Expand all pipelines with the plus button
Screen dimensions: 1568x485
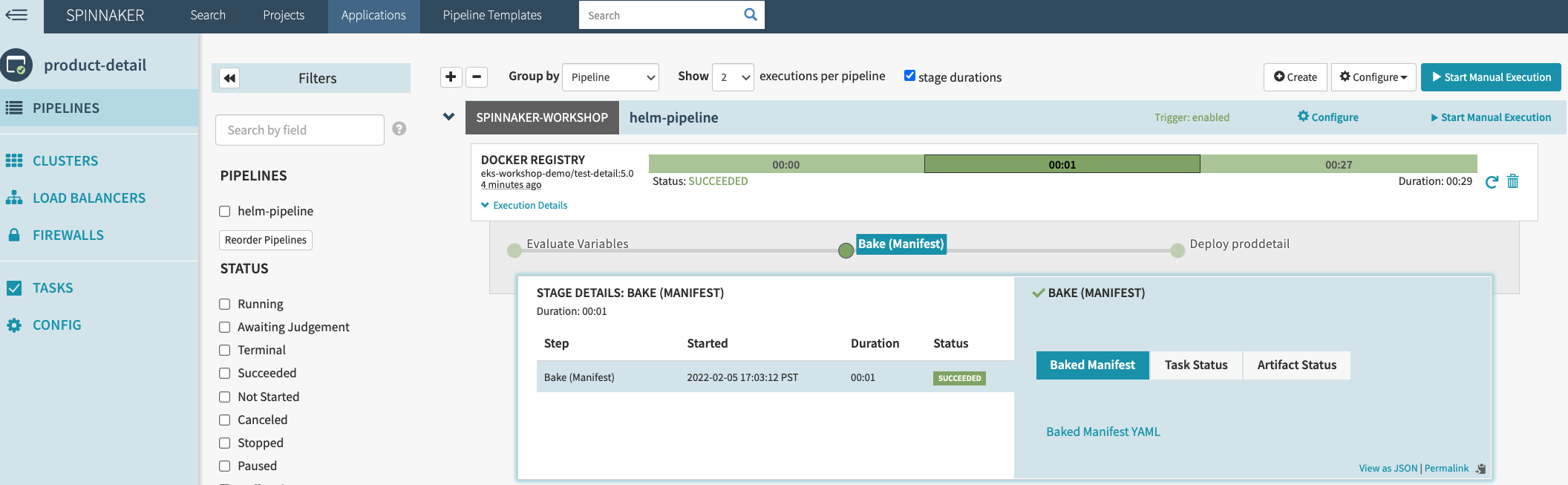(x=451, y=77)
